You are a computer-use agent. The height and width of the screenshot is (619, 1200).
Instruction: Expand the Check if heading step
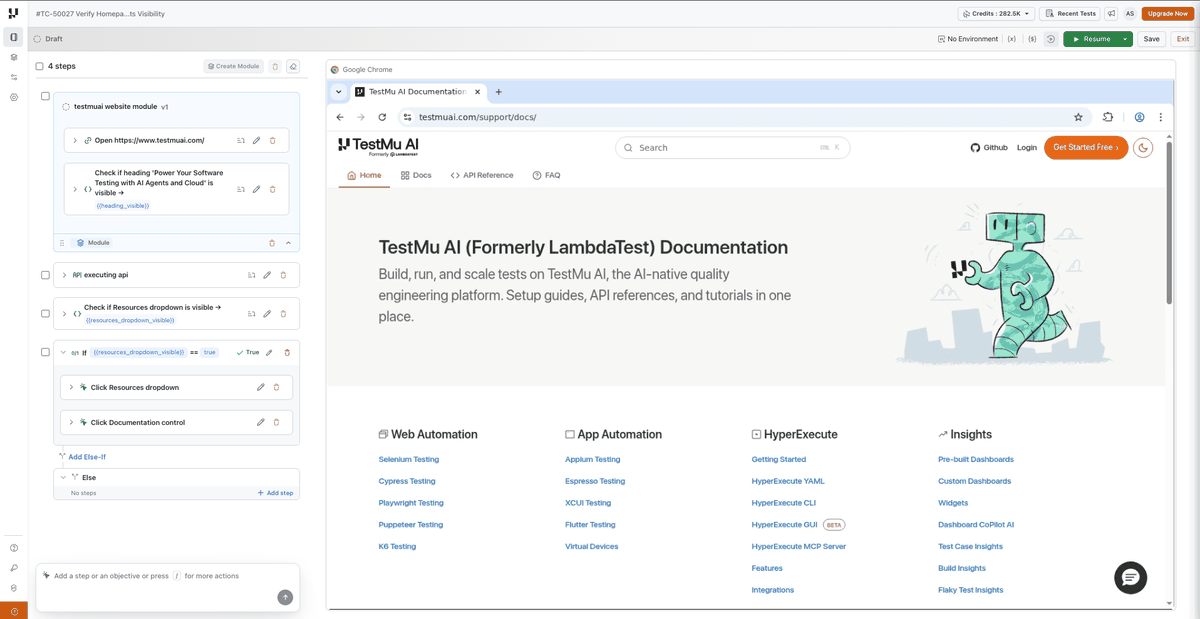pos(75,189)
